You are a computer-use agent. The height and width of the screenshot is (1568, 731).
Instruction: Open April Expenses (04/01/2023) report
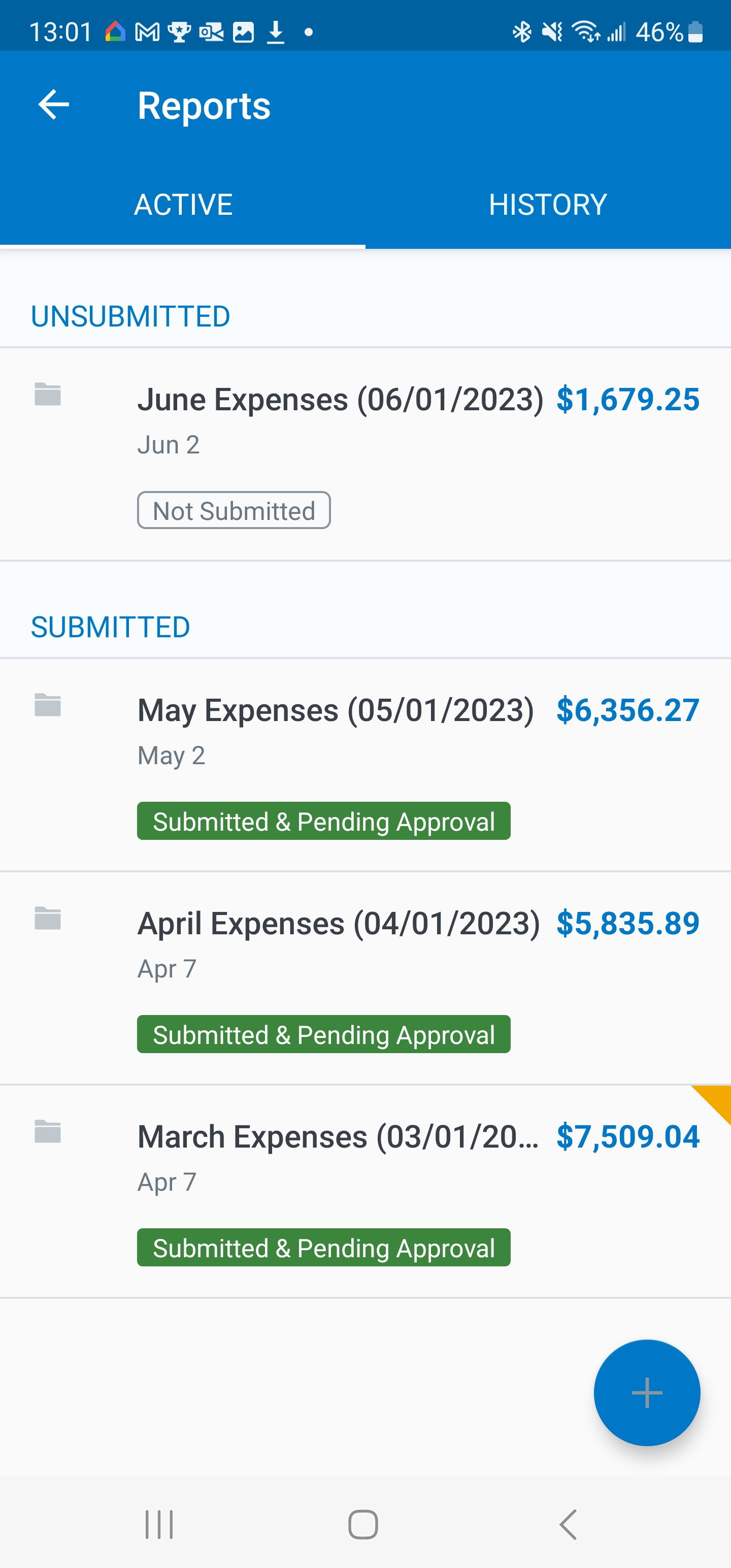(x=339, y=924)
